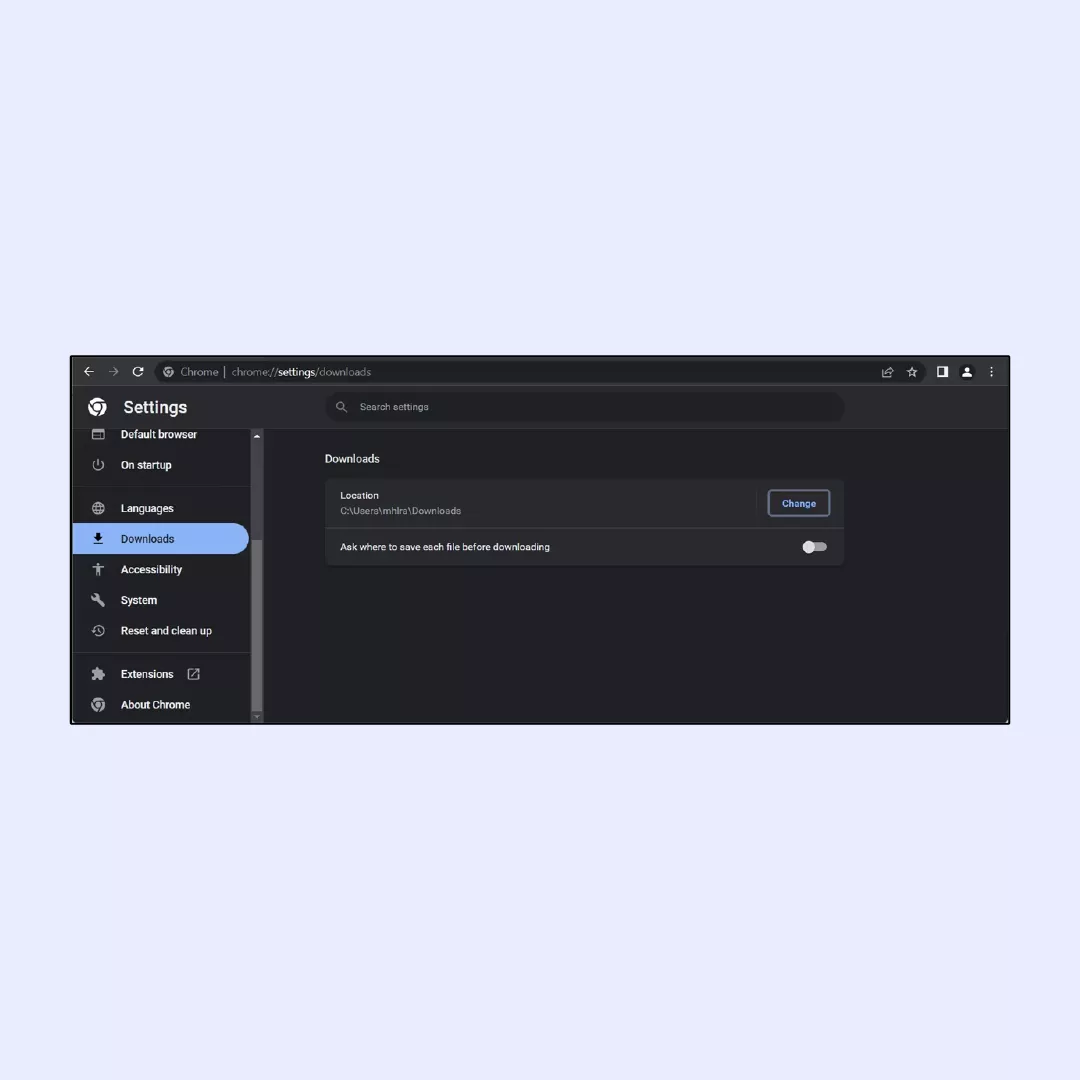
Task: Open On startup settings section
Action: coord(162,465)
